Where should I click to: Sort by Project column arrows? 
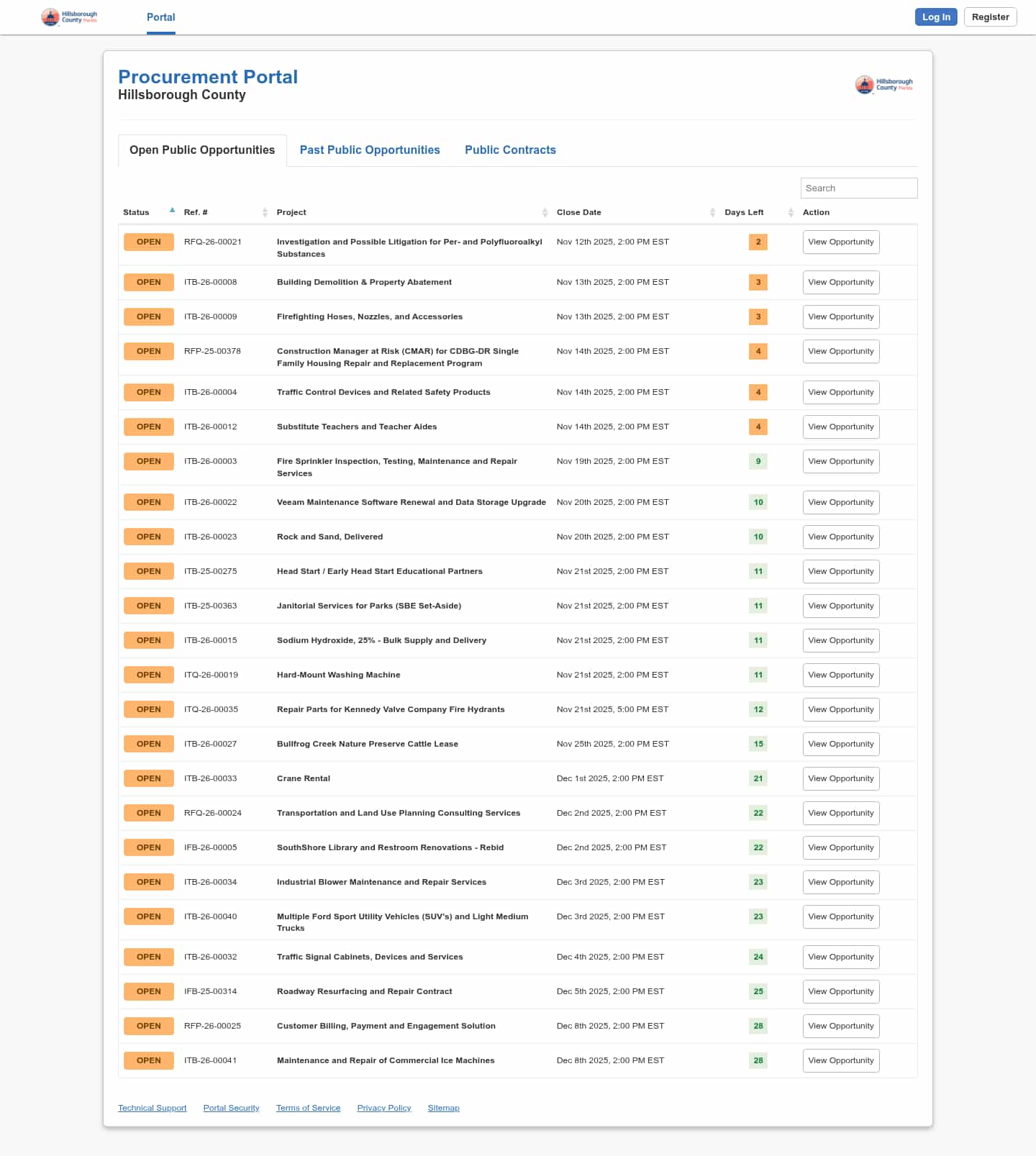(545, 212)
